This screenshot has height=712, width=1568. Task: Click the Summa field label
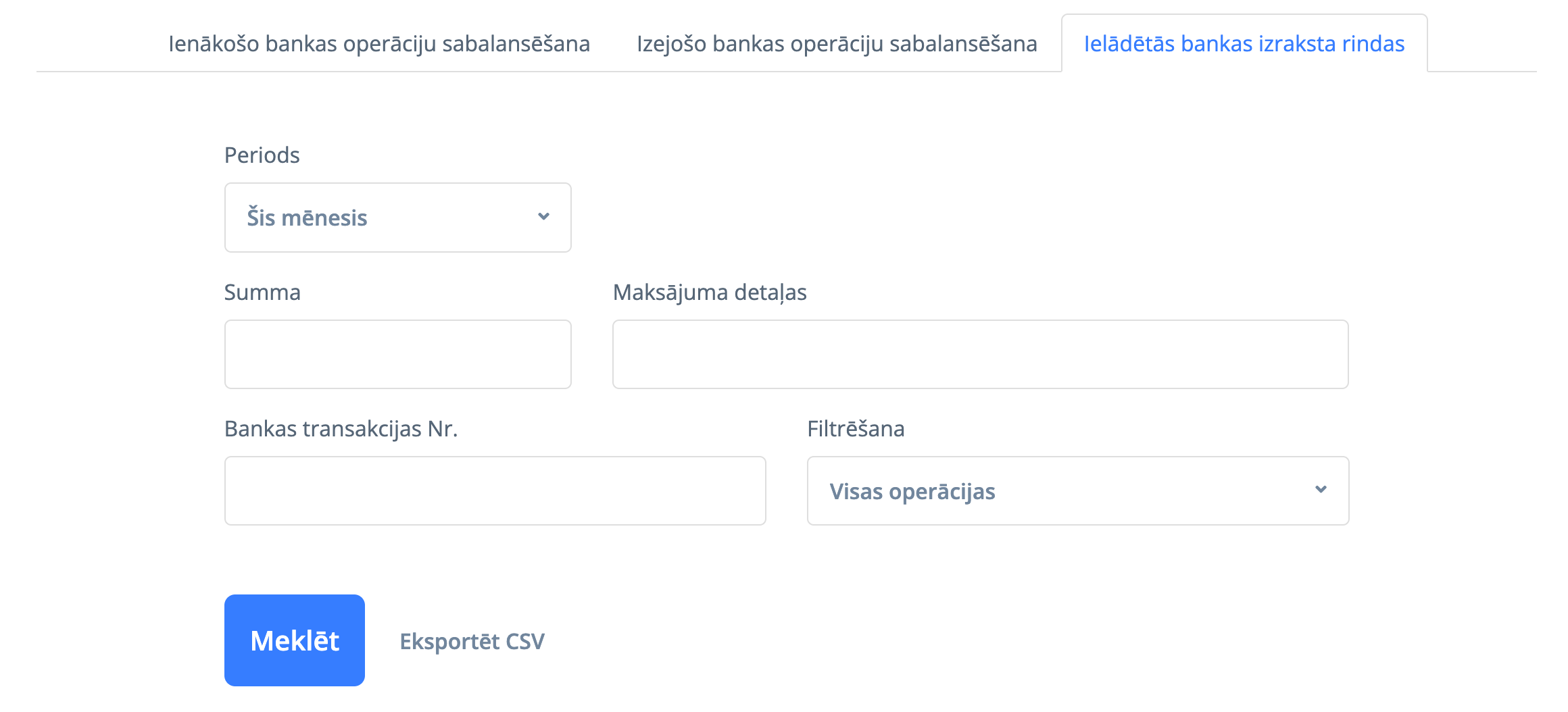(x=262, y=293)
